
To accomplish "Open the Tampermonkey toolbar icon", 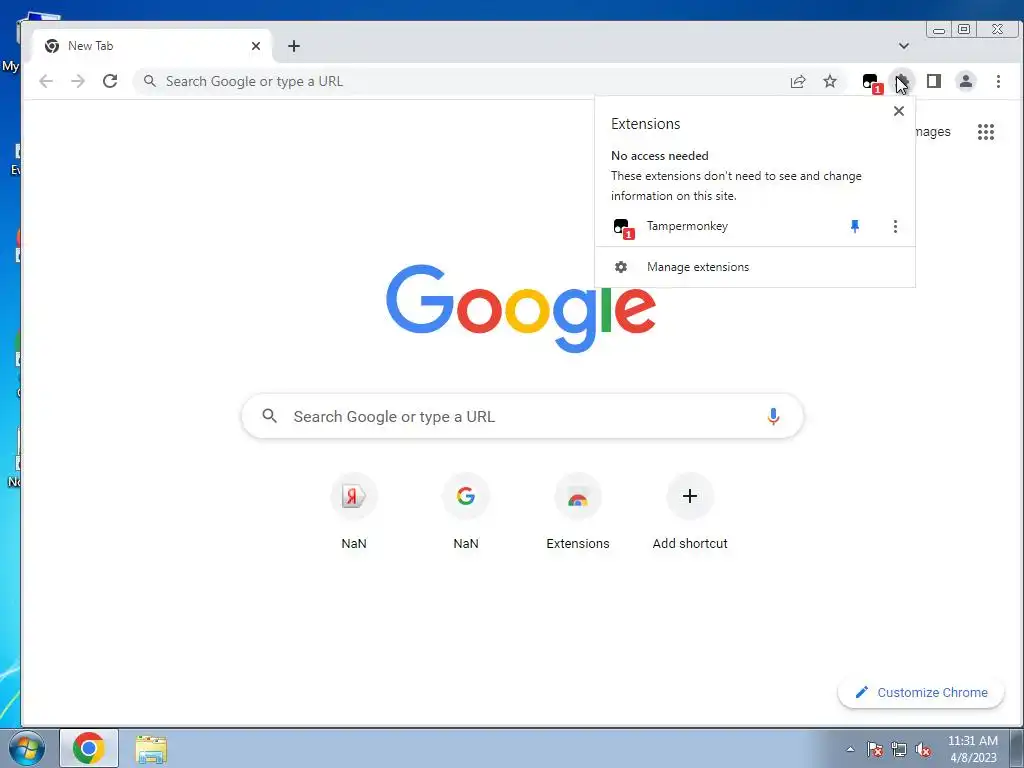I will pos(872,83).
